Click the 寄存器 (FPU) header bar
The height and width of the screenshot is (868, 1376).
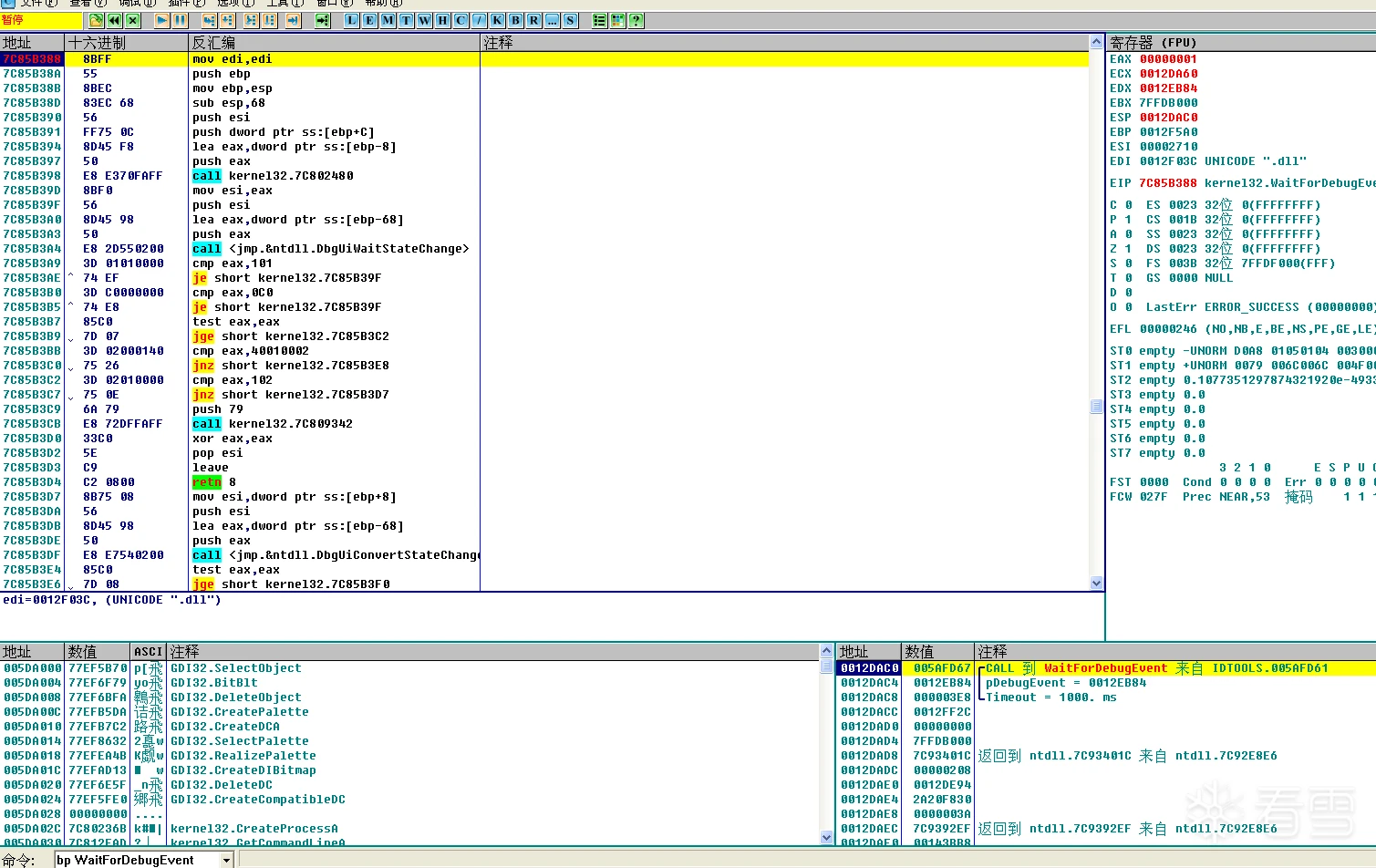point(1241,42)
